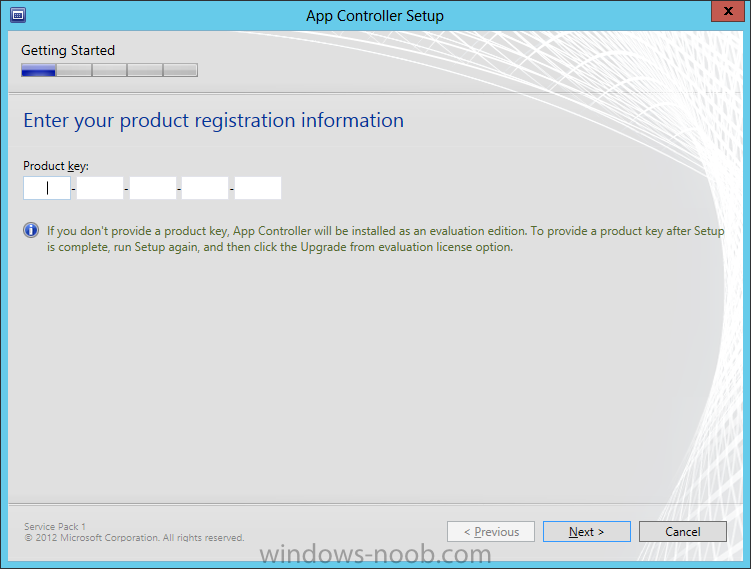Click the Cancel button
Image resolution: width=751 pixels, height=569 pixels.
(683, 532)
